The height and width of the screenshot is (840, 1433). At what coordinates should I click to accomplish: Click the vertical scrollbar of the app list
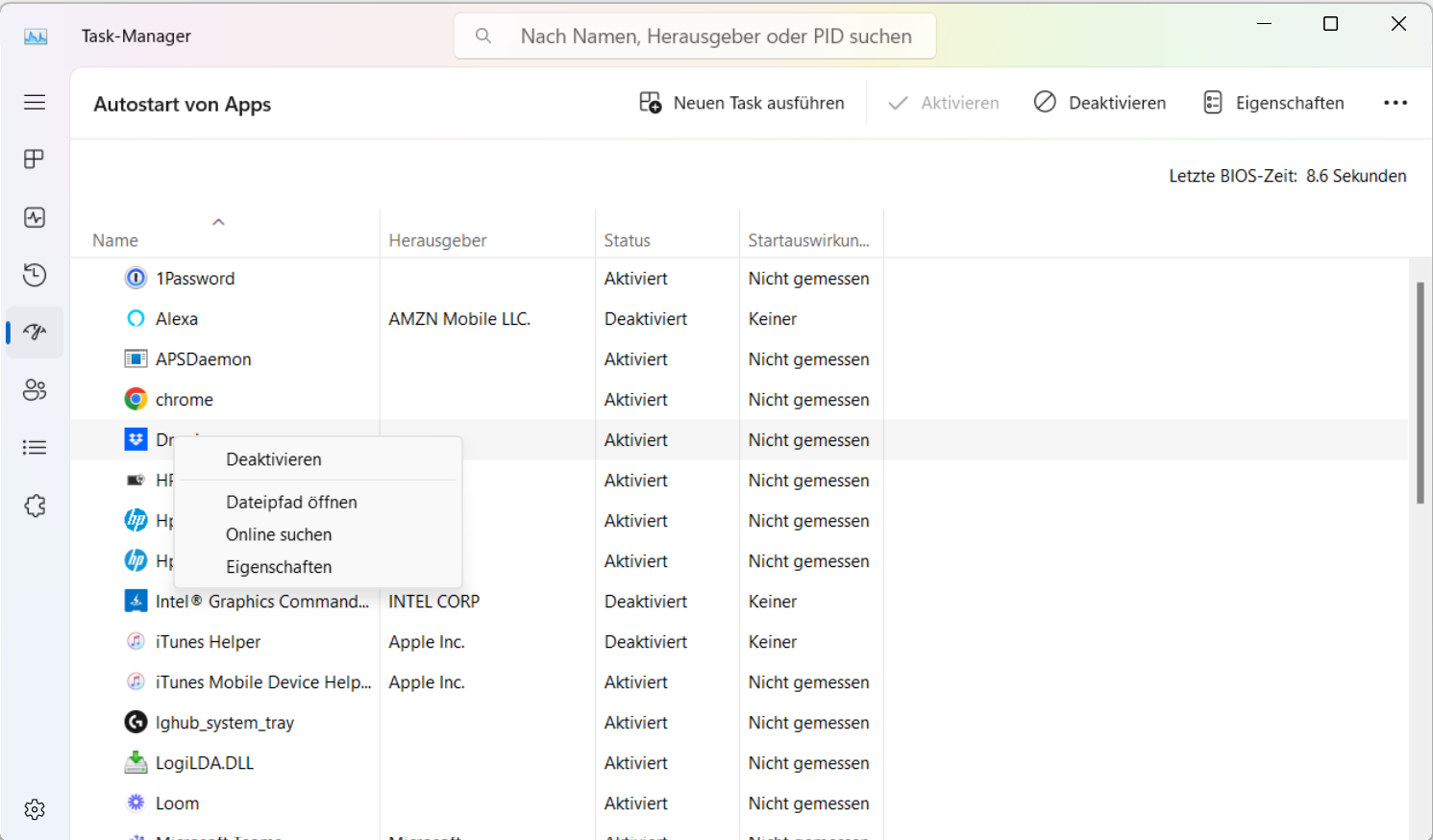point(1421,392)
